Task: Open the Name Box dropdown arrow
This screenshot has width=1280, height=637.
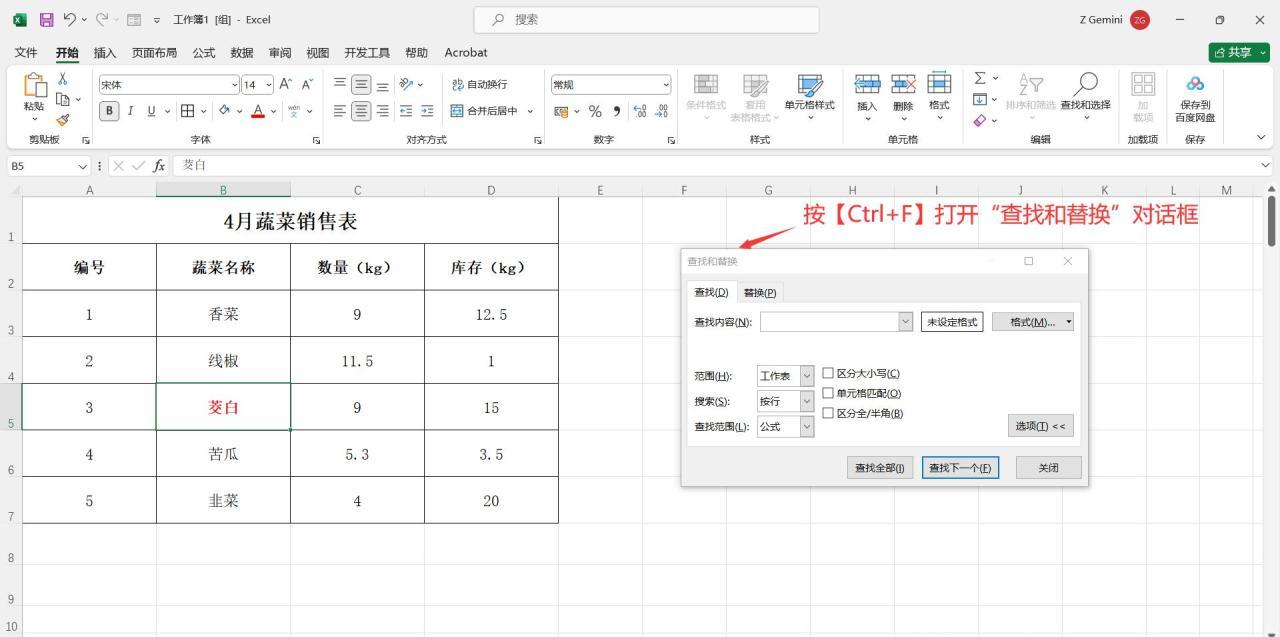Action: [82, 166]
